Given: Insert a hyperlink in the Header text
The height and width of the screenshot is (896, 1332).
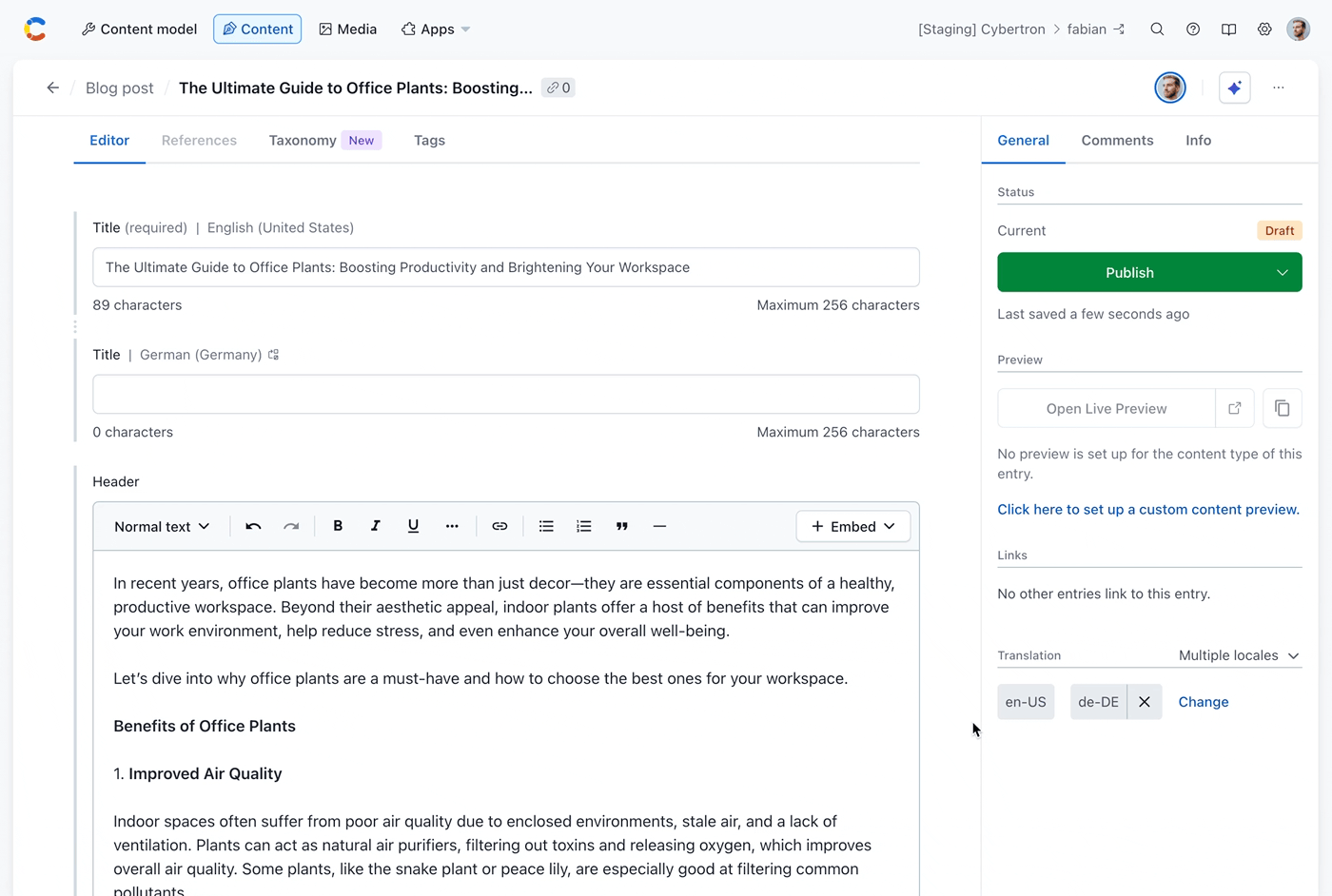Looking at the screenshot, I should click(499, 526).
